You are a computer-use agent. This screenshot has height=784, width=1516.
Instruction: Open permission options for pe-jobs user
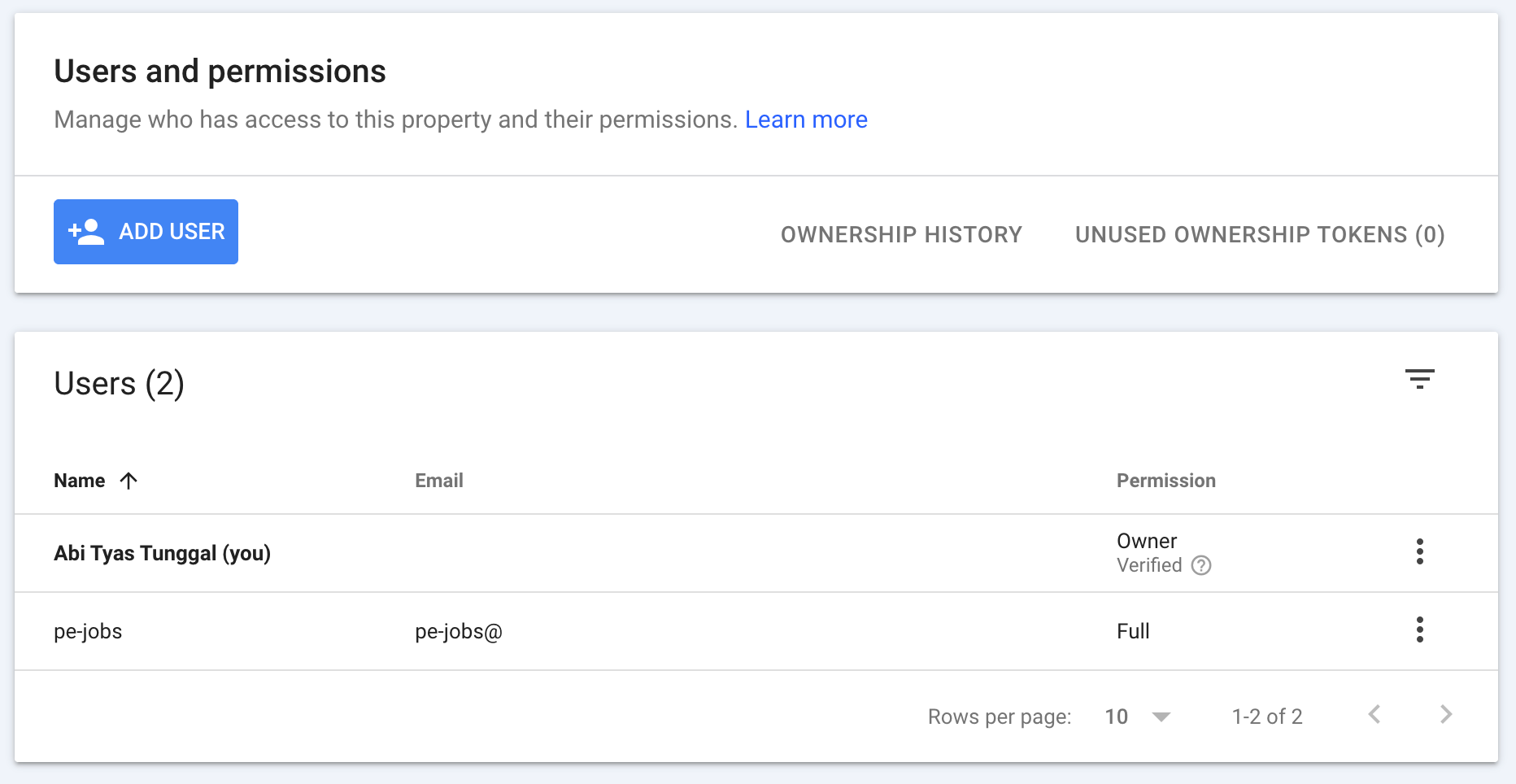(1420, 630)
